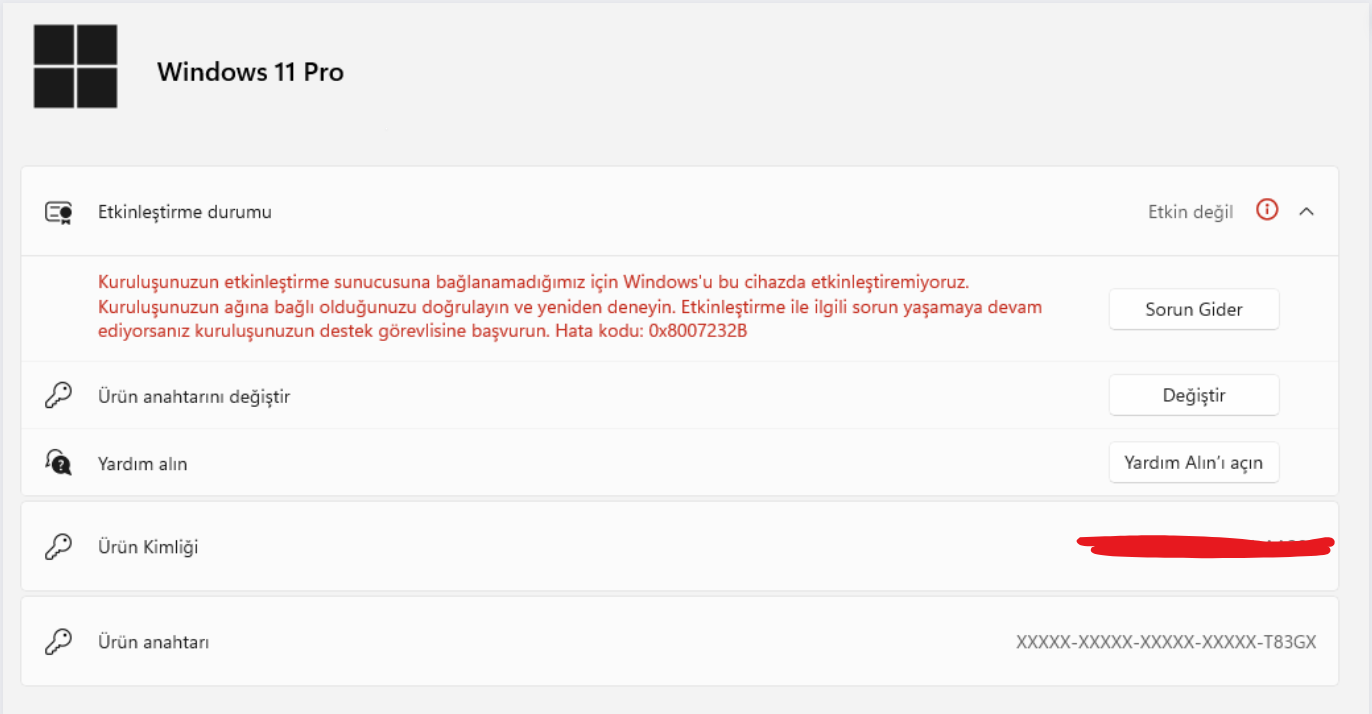The image size is (1372, 714).
Task: Collapse the Etkinleştirme durumu section chevron
Action: [x=1306, y=211]
